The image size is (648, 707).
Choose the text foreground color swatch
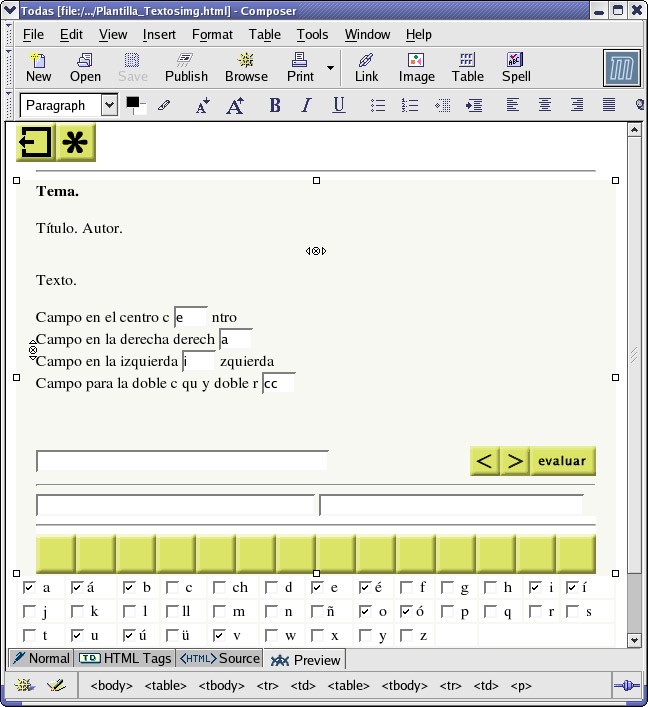point(132,102)
